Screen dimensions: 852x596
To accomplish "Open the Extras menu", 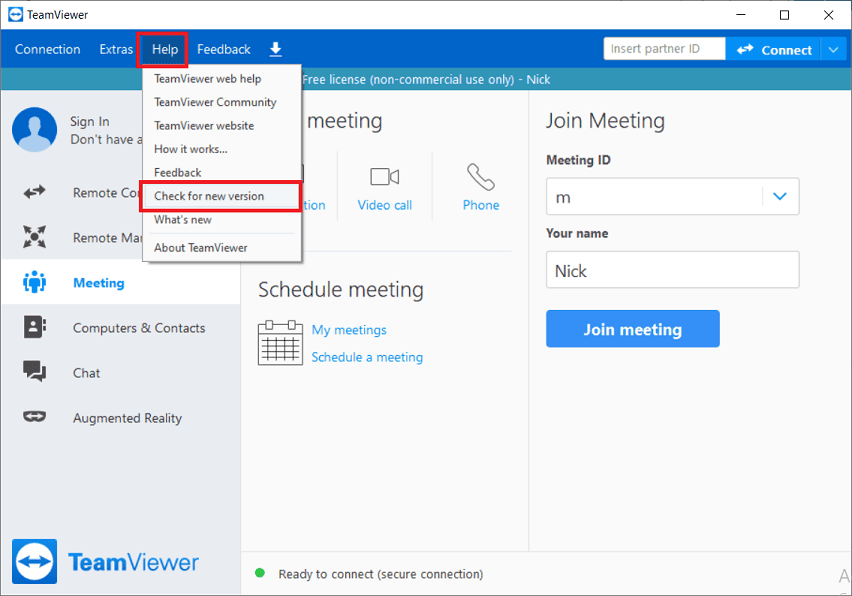I will coord(116,49).
